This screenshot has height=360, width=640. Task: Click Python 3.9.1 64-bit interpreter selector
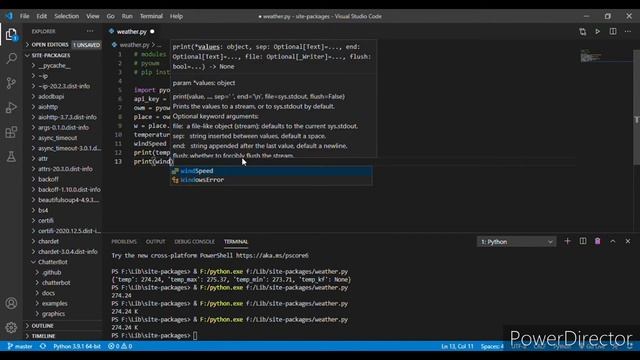point(77,346)
